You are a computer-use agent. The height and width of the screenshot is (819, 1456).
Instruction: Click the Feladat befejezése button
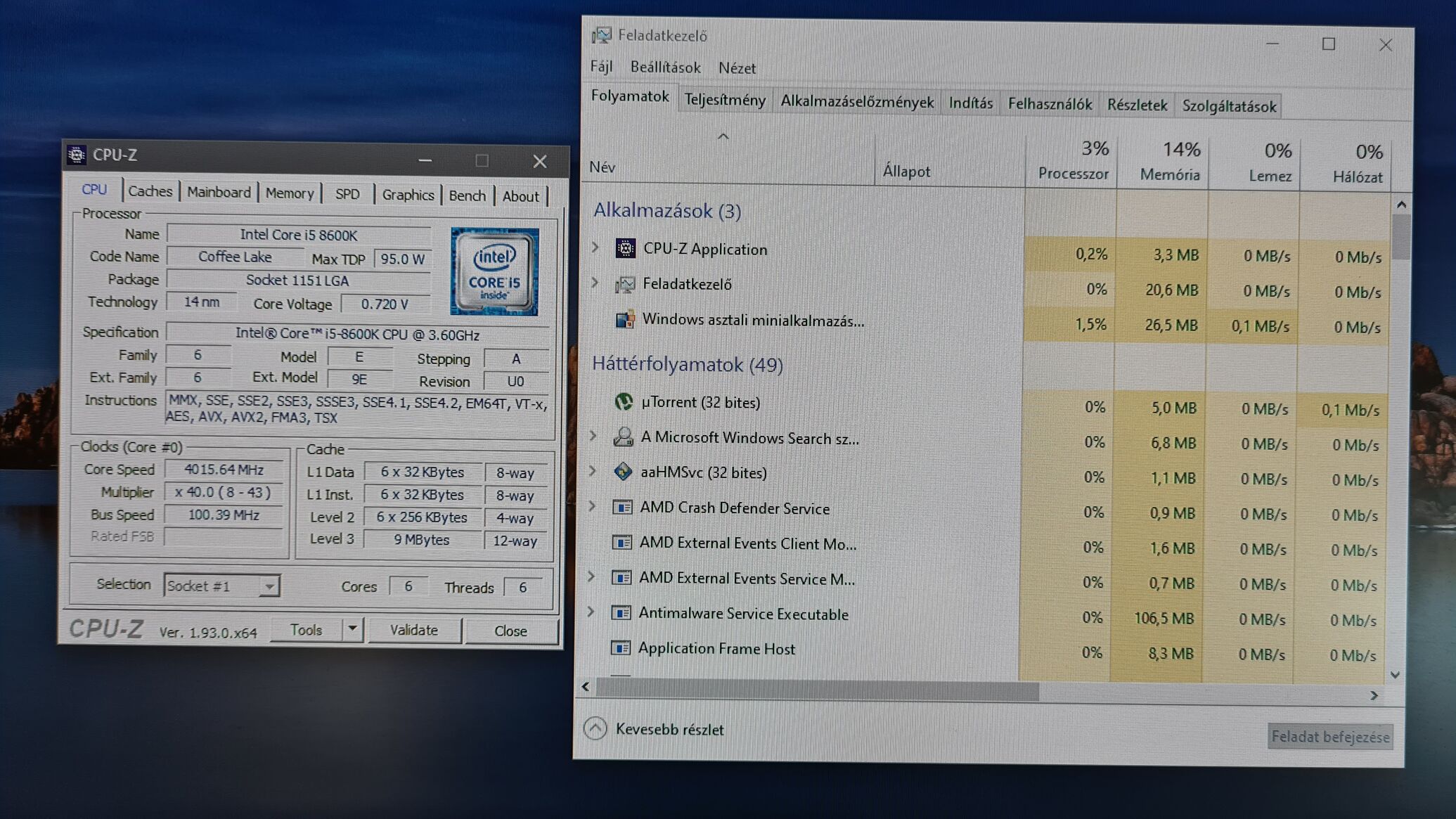tap(1330, 736)
